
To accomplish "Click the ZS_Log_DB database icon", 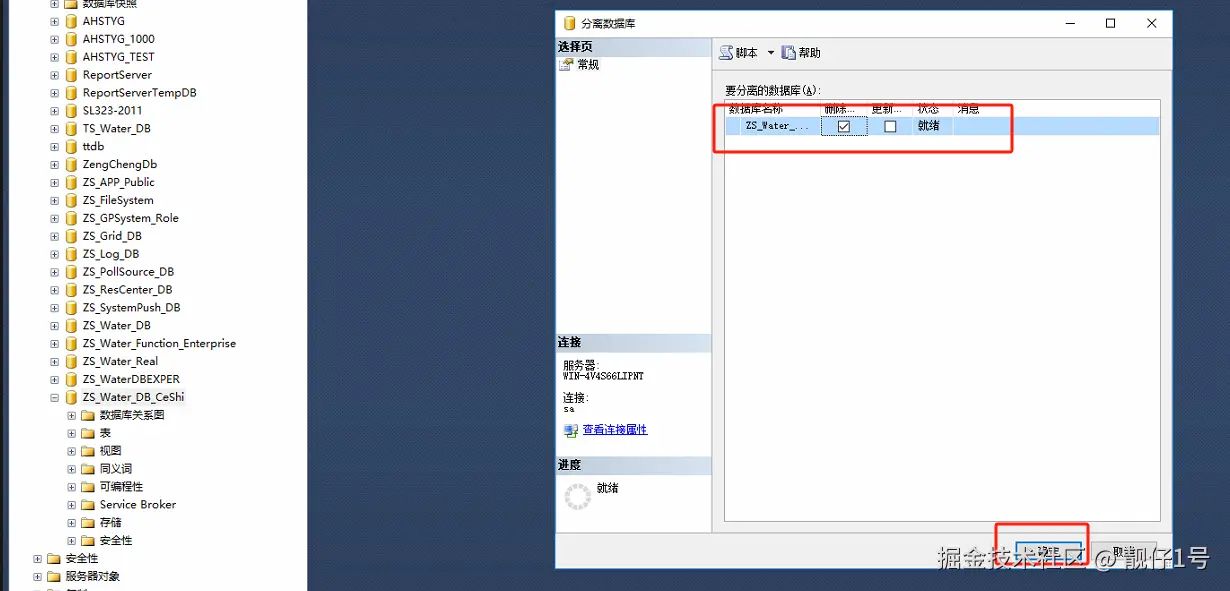I will [71, 255].
